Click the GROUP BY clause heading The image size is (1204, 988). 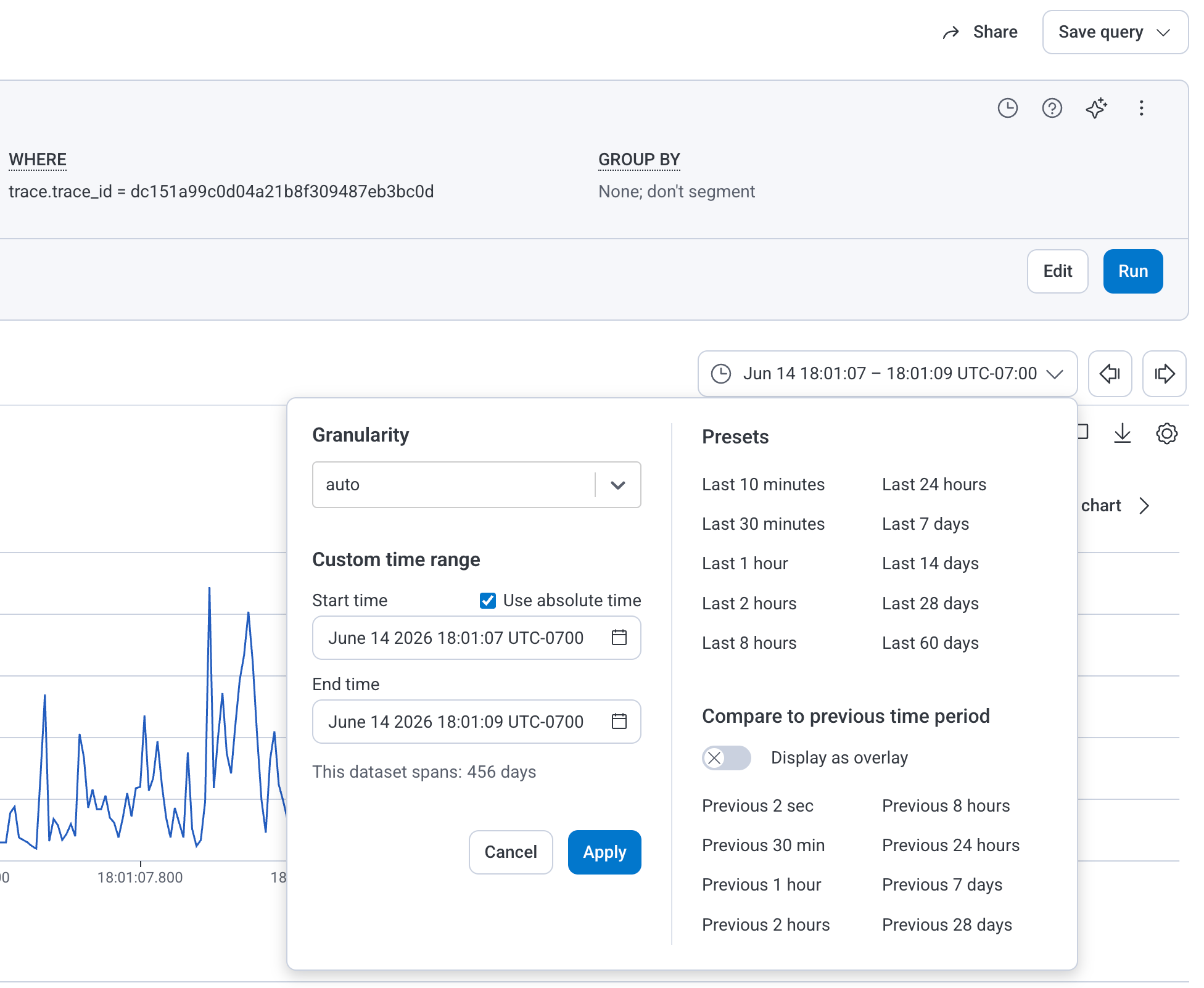(639, 160)
